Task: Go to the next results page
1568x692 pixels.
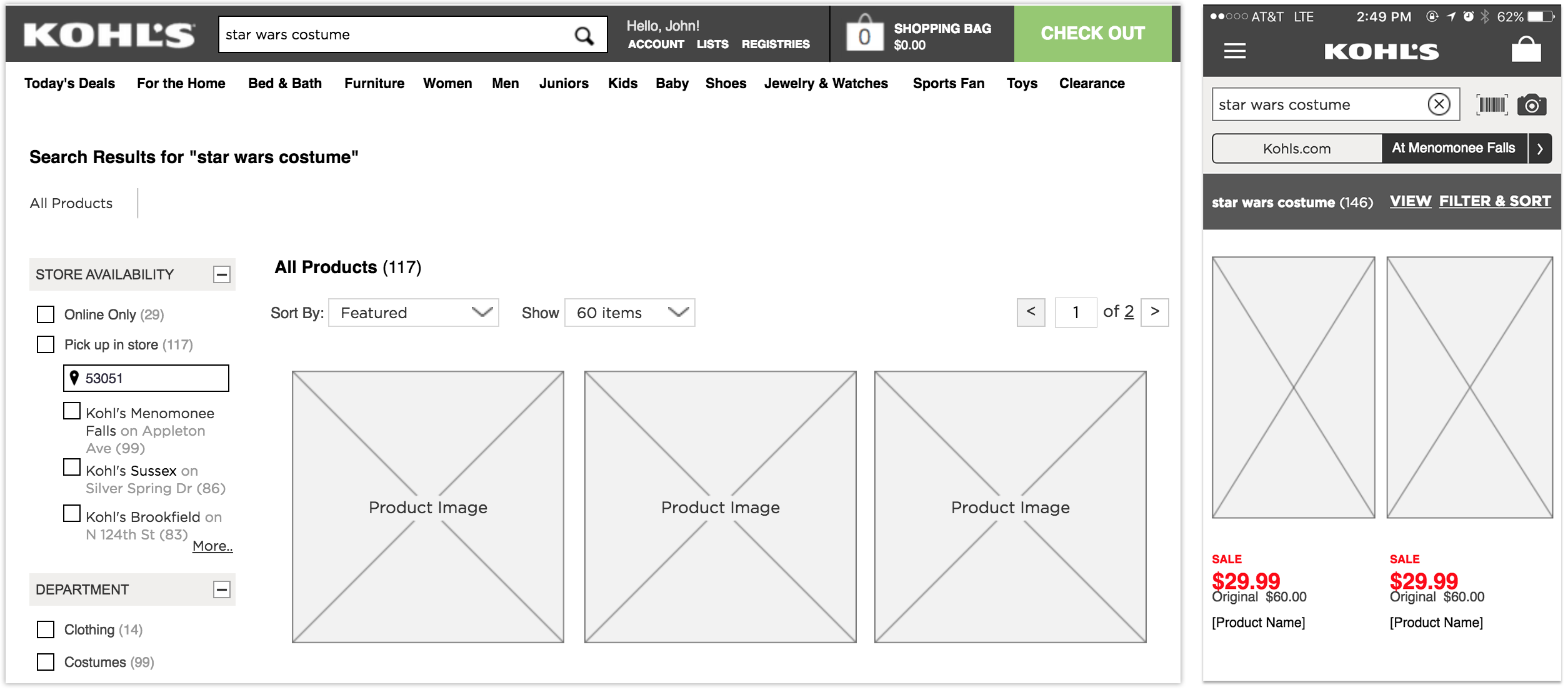Action: click(x=1155, y=312)
